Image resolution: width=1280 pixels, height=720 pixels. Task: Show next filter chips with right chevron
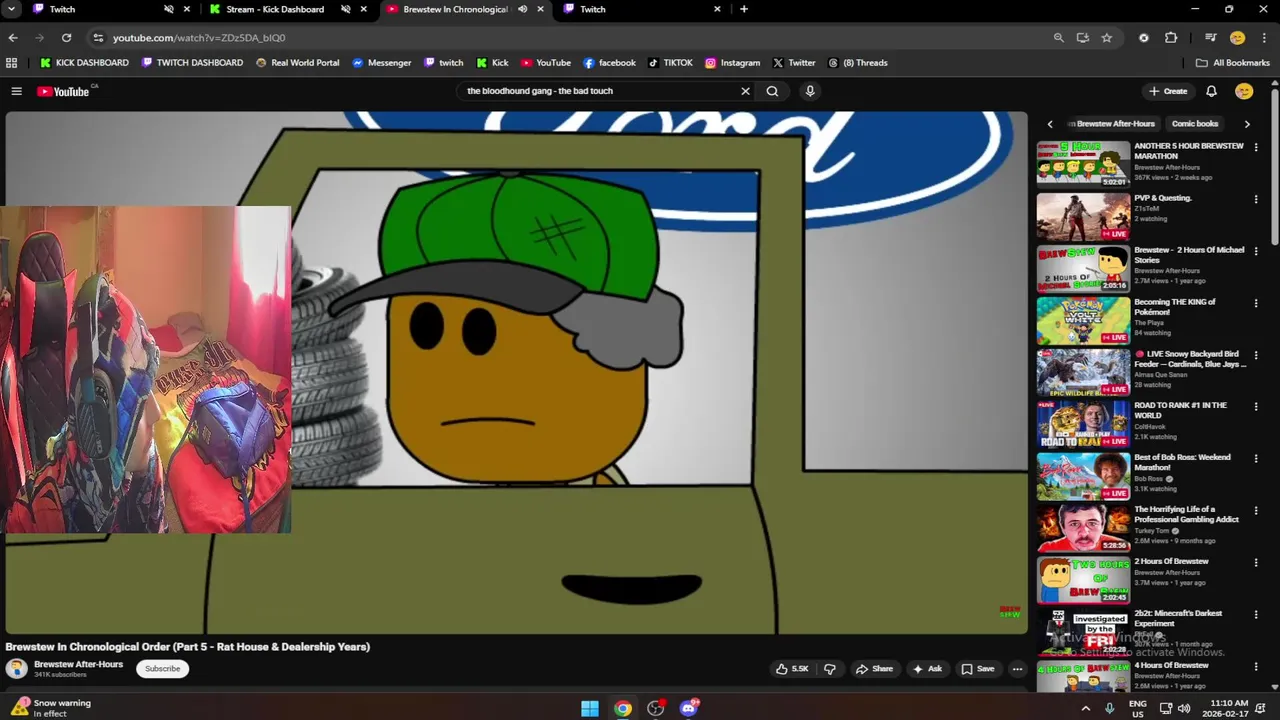[x=1247, y=124]
